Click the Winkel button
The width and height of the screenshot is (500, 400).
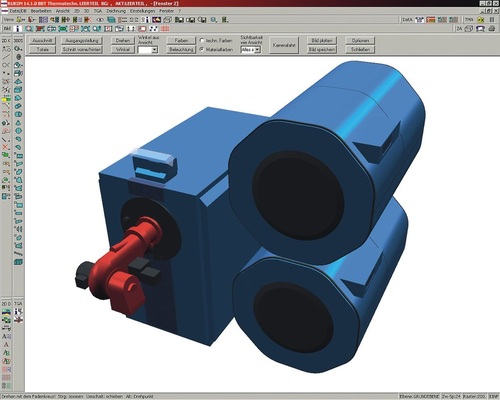tap(123, 49)
